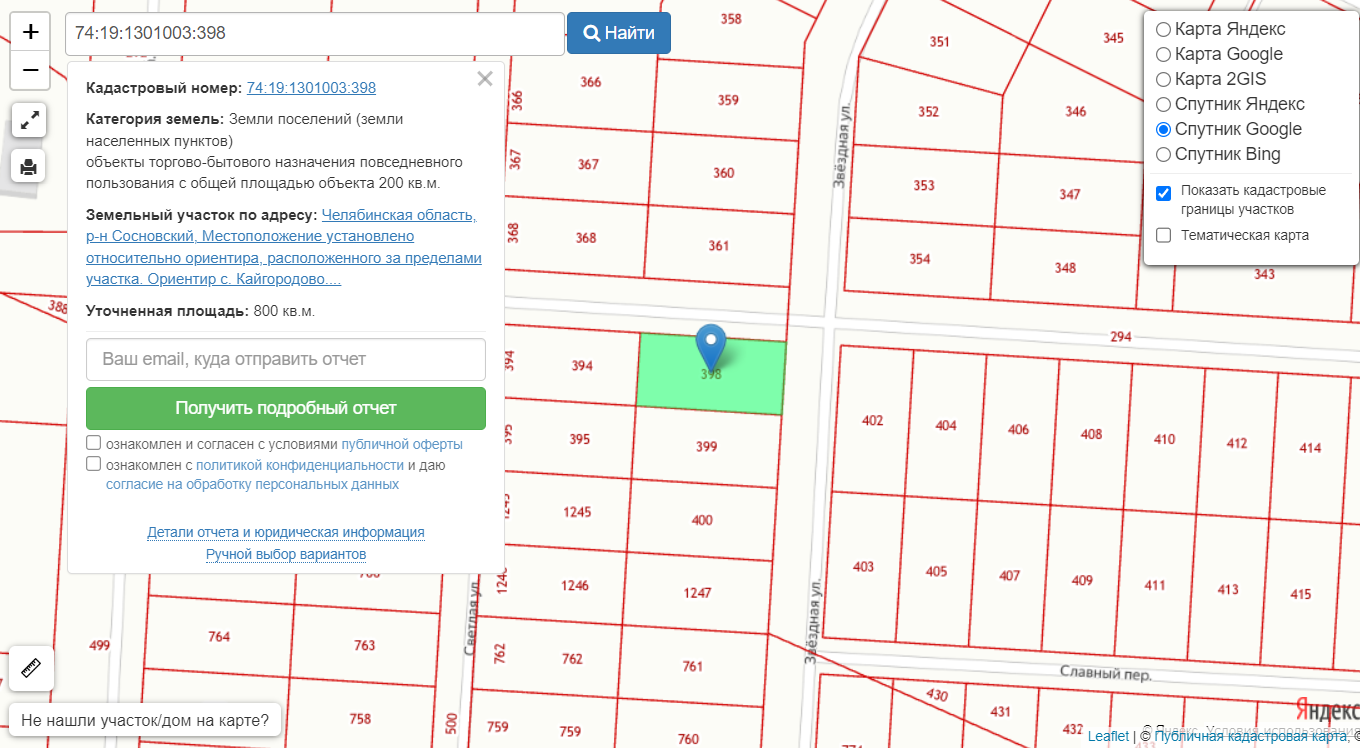Click the blue map marker on parcel 398
Viewport: 1360px width, 748px height.
pyautogui.click(x=711, y=348)
